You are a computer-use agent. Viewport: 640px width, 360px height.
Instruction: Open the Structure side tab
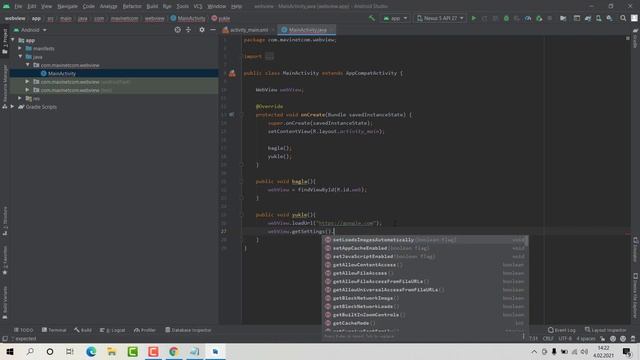pos(5,220)
